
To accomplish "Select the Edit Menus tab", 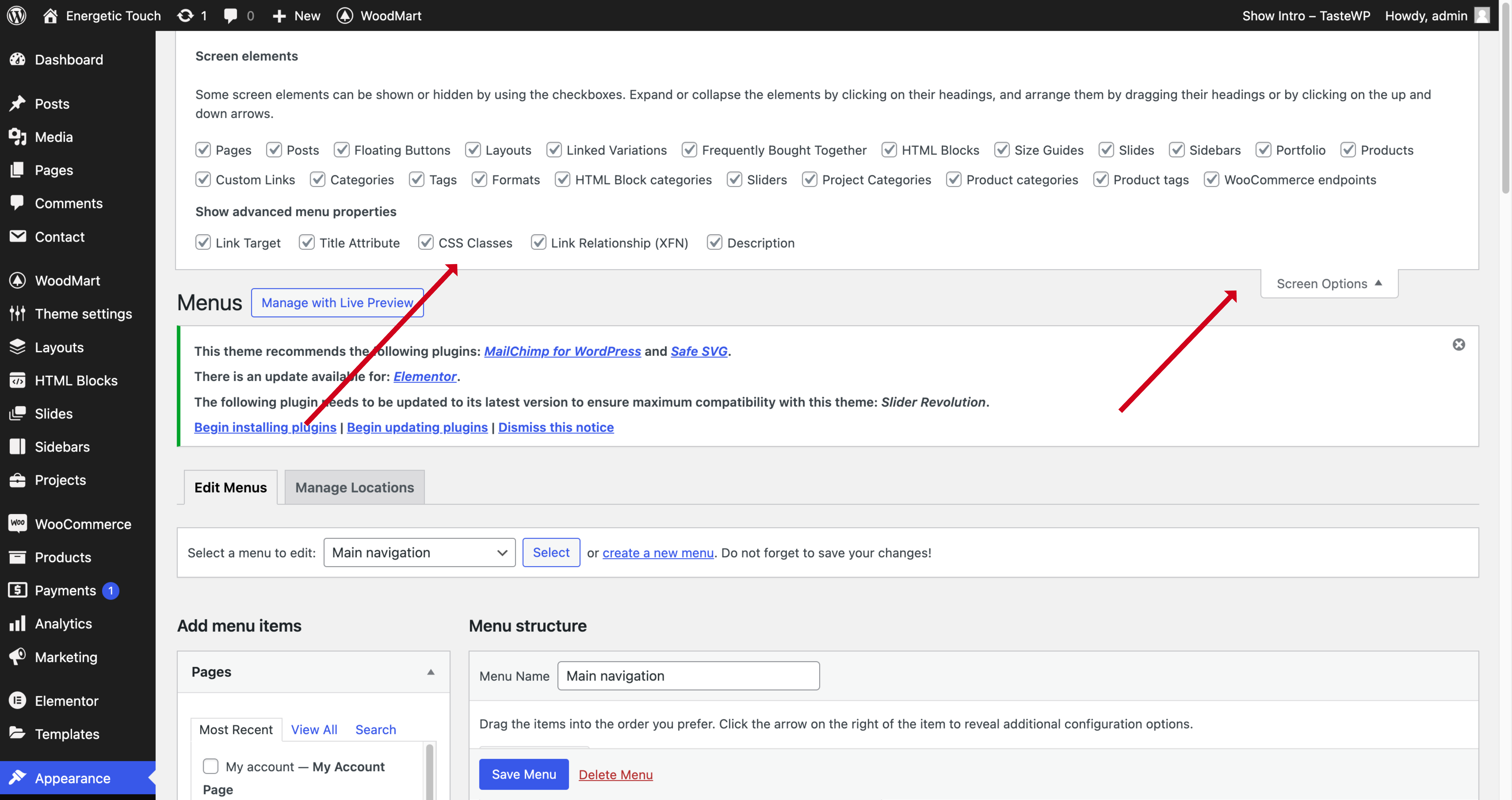I will pos(231,487).
